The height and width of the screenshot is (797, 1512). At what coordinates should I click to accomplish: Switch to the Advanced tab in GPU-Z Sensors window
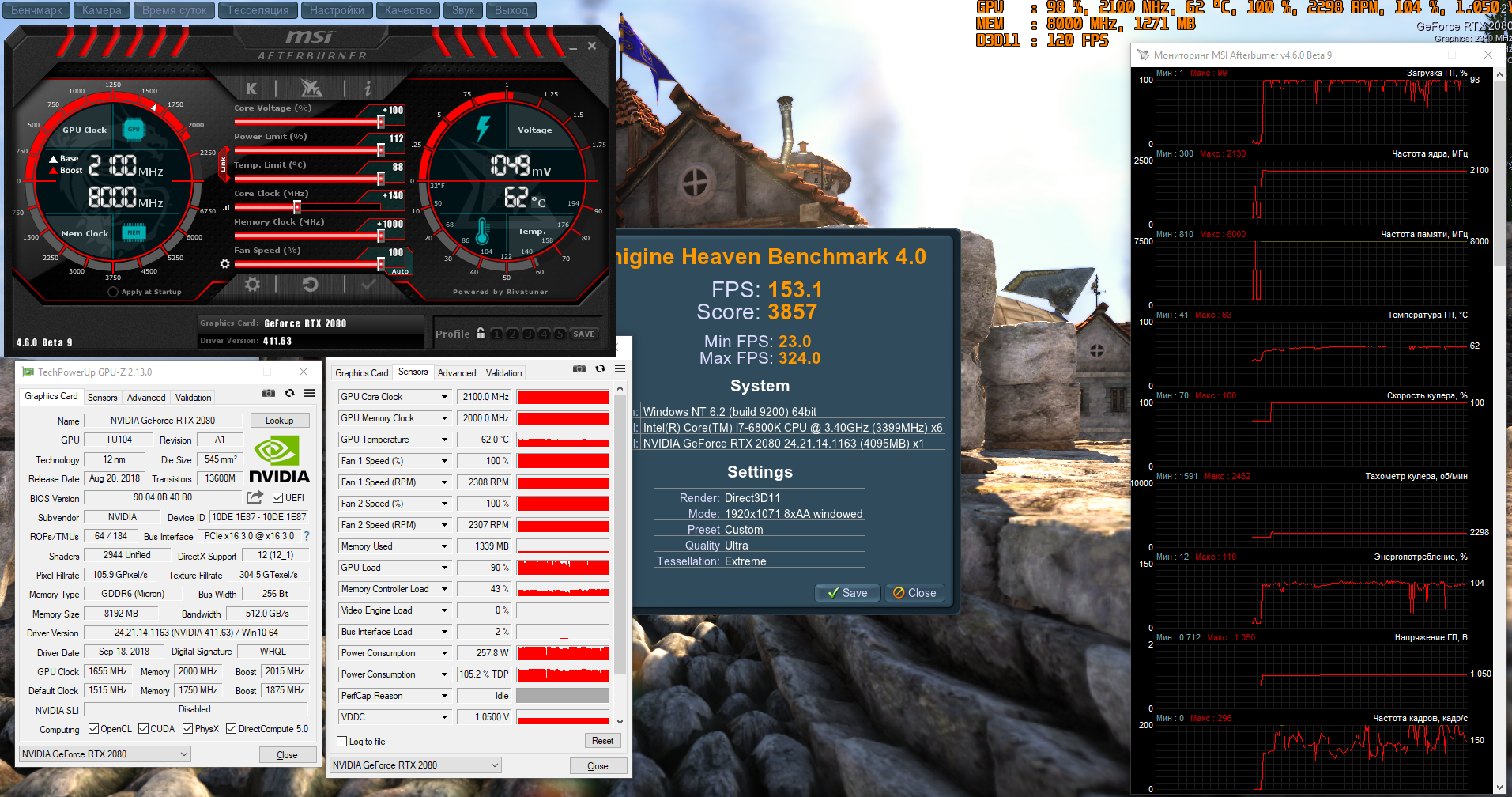457,373
